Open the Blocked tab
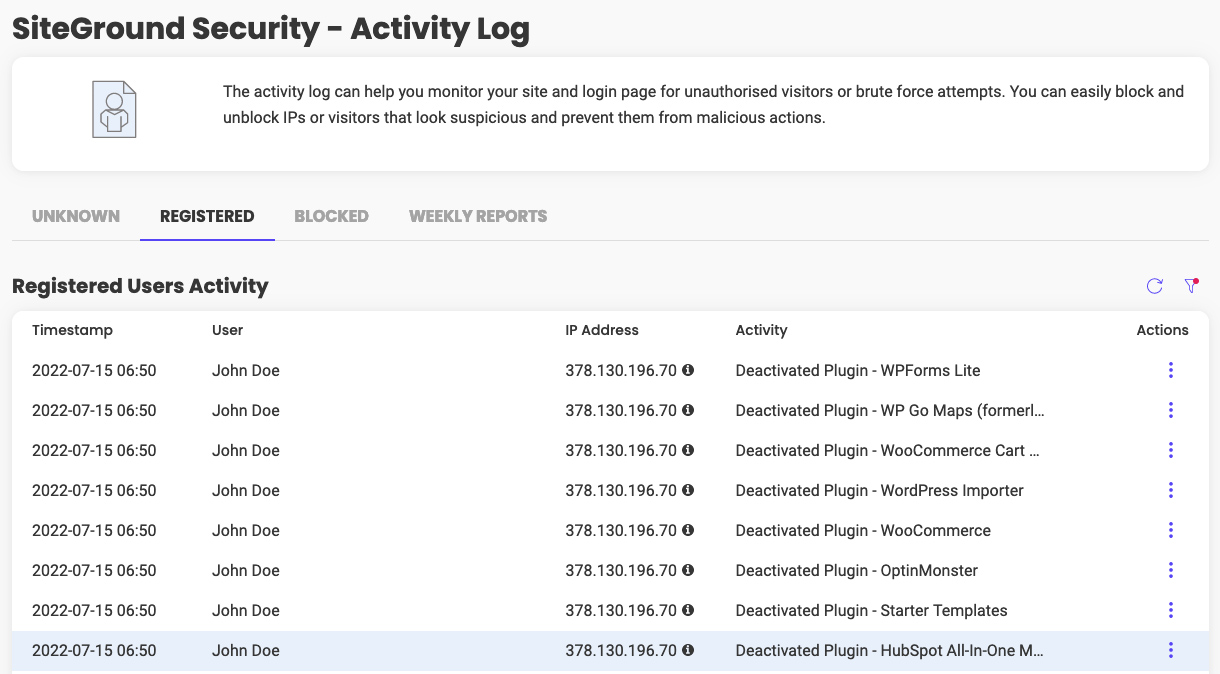The image size is (1220, 674). (331, 216)
